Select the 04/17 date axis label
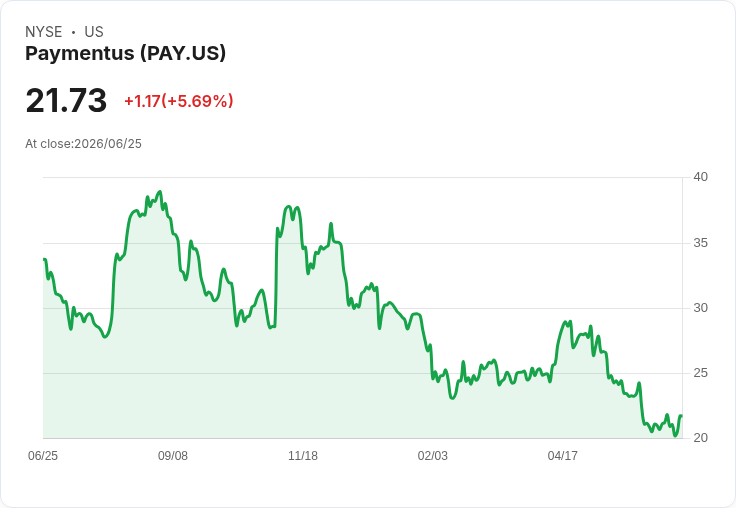Viewport: 736px width, 508px height. (563, 455)
